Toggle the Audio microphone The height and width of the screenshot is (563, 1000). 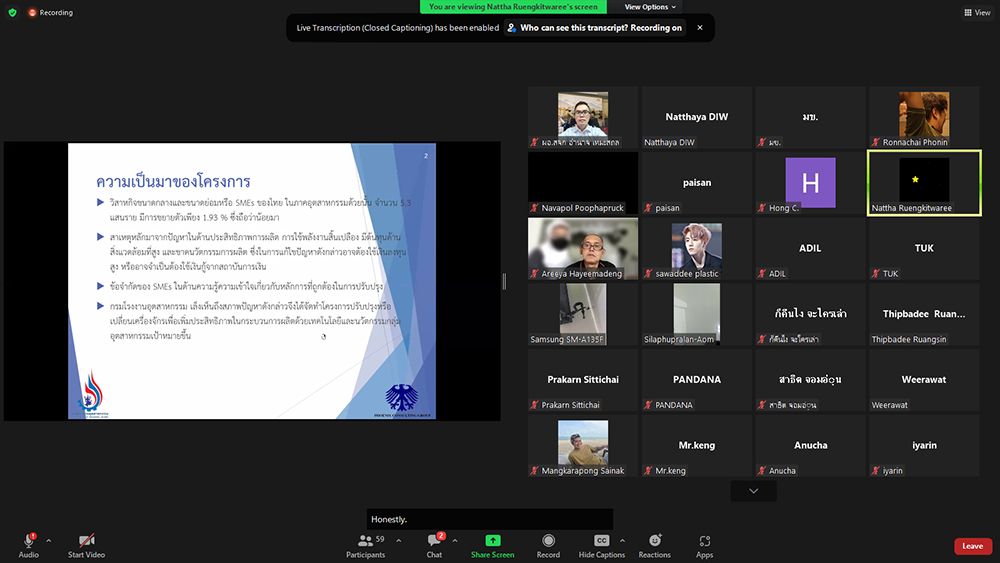pyautogui.click(x=28, y=544)
